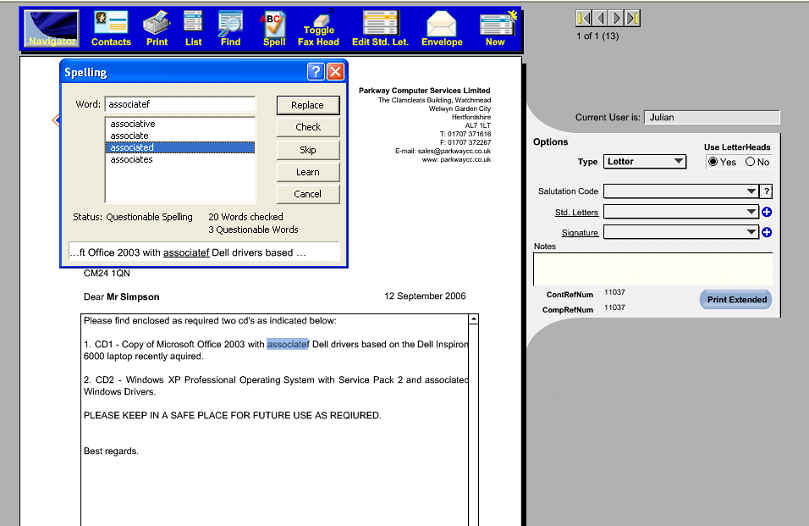Click 'Parkway Computer Services Limited' heading
Screen dimensions: 809x526
click(425, 90)
